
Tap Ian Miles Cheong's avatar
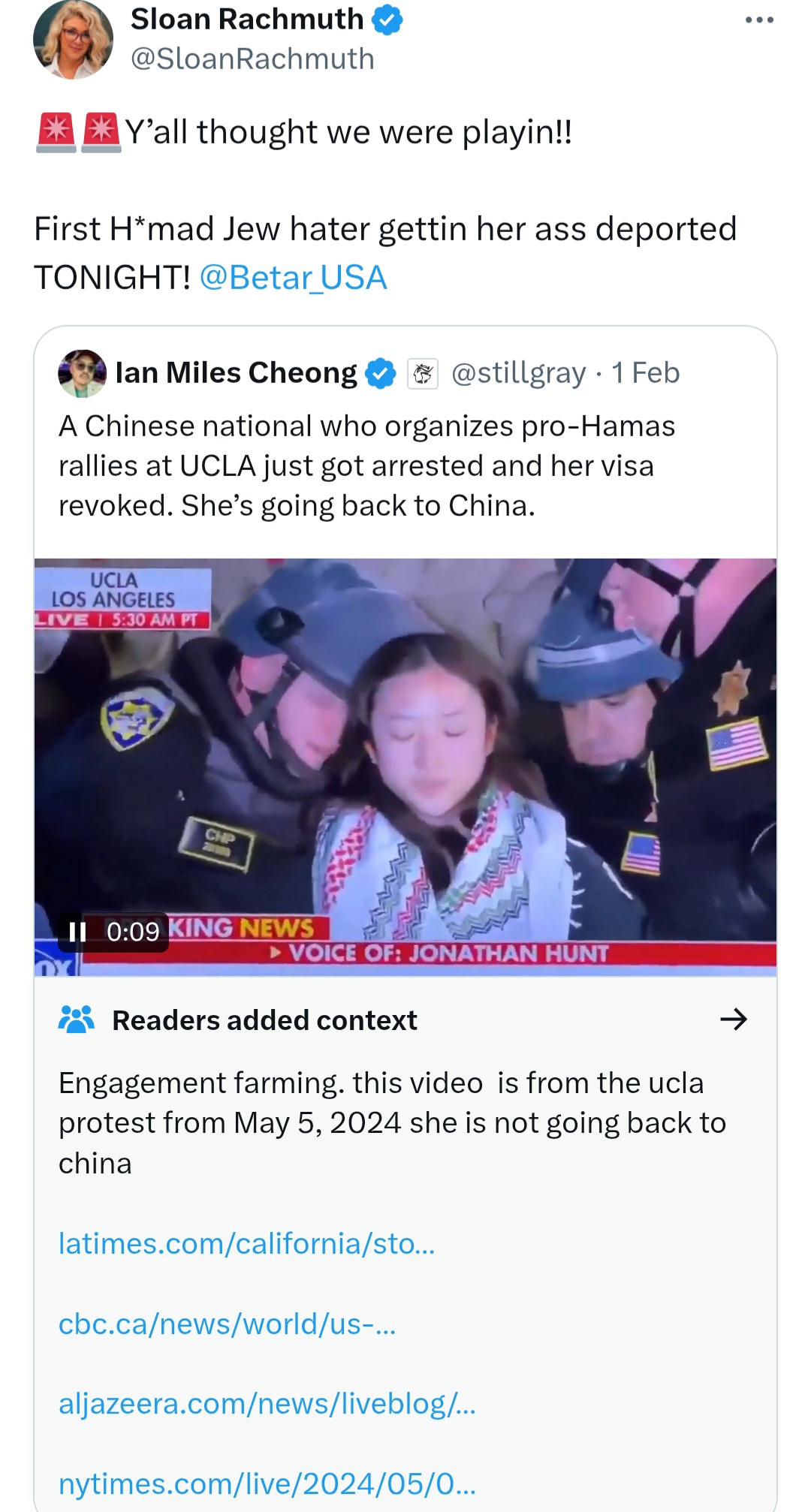[x=82, y=373]
